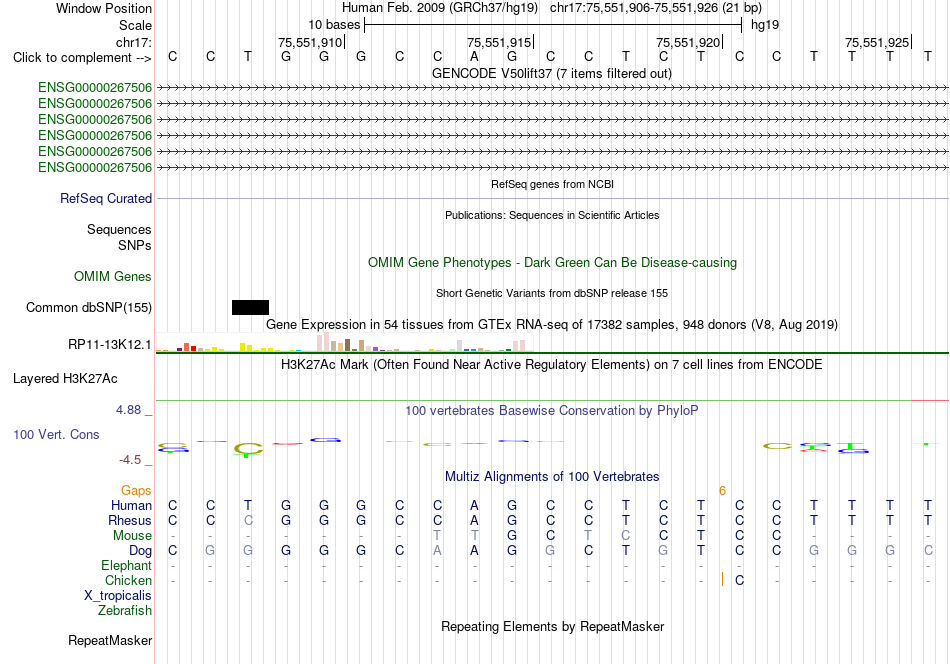
Task: Click 'Multiz Alignments of 100 Vertebrates' title
Action: [x=552, y=476]
